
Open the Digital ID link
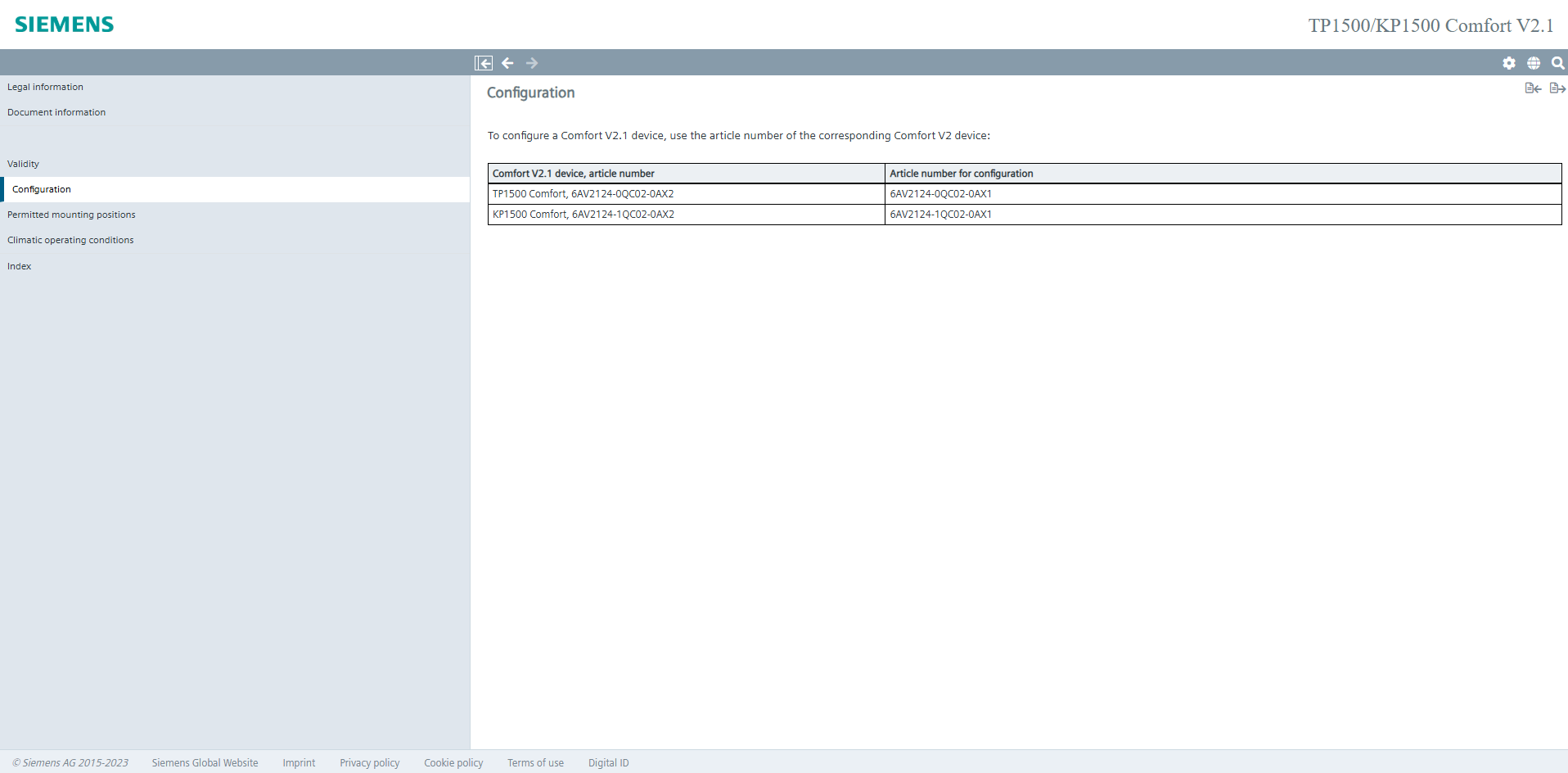click(608, 762)
